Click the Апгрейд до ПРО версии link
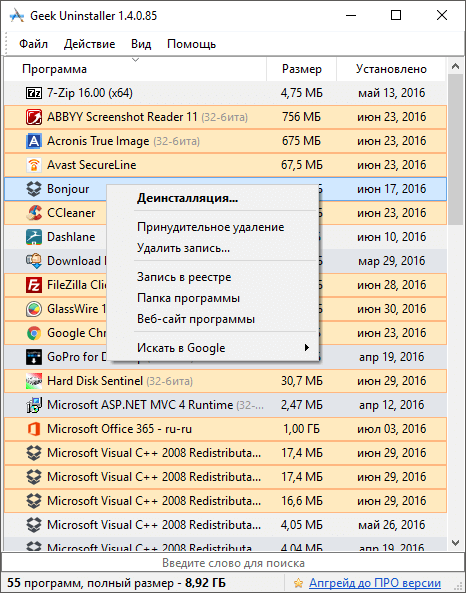This screenshot has height=593, width=466. [x=375, y=583]
